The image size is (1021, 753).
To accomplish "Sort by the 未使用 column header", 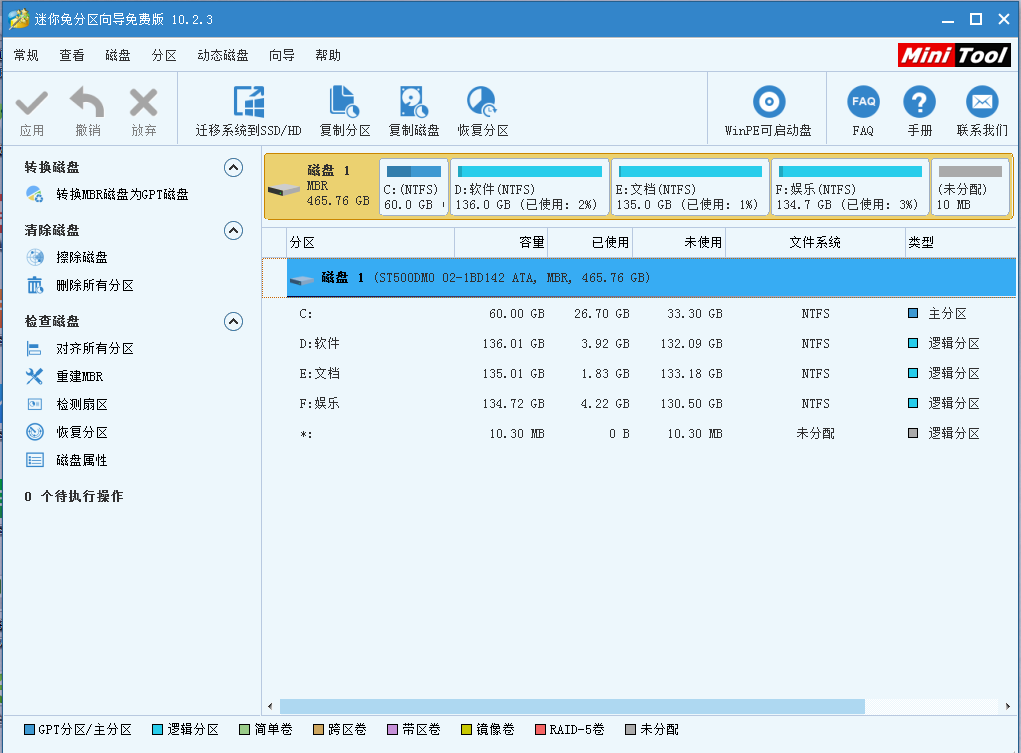I will click(x=679, y=243).
